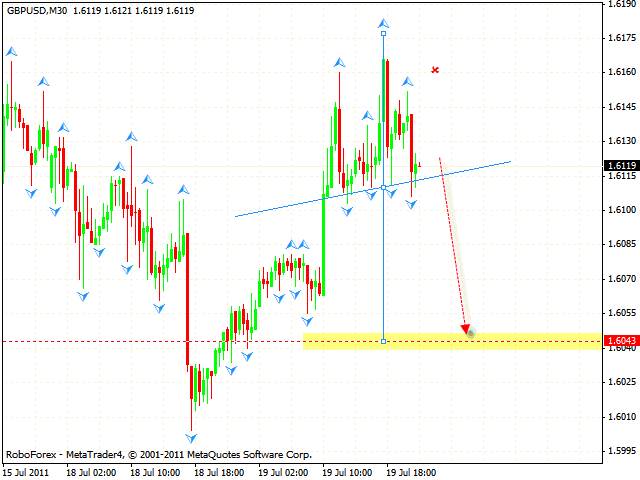
Task: Click the red 1.6043 price label
Action: [621, 340]
